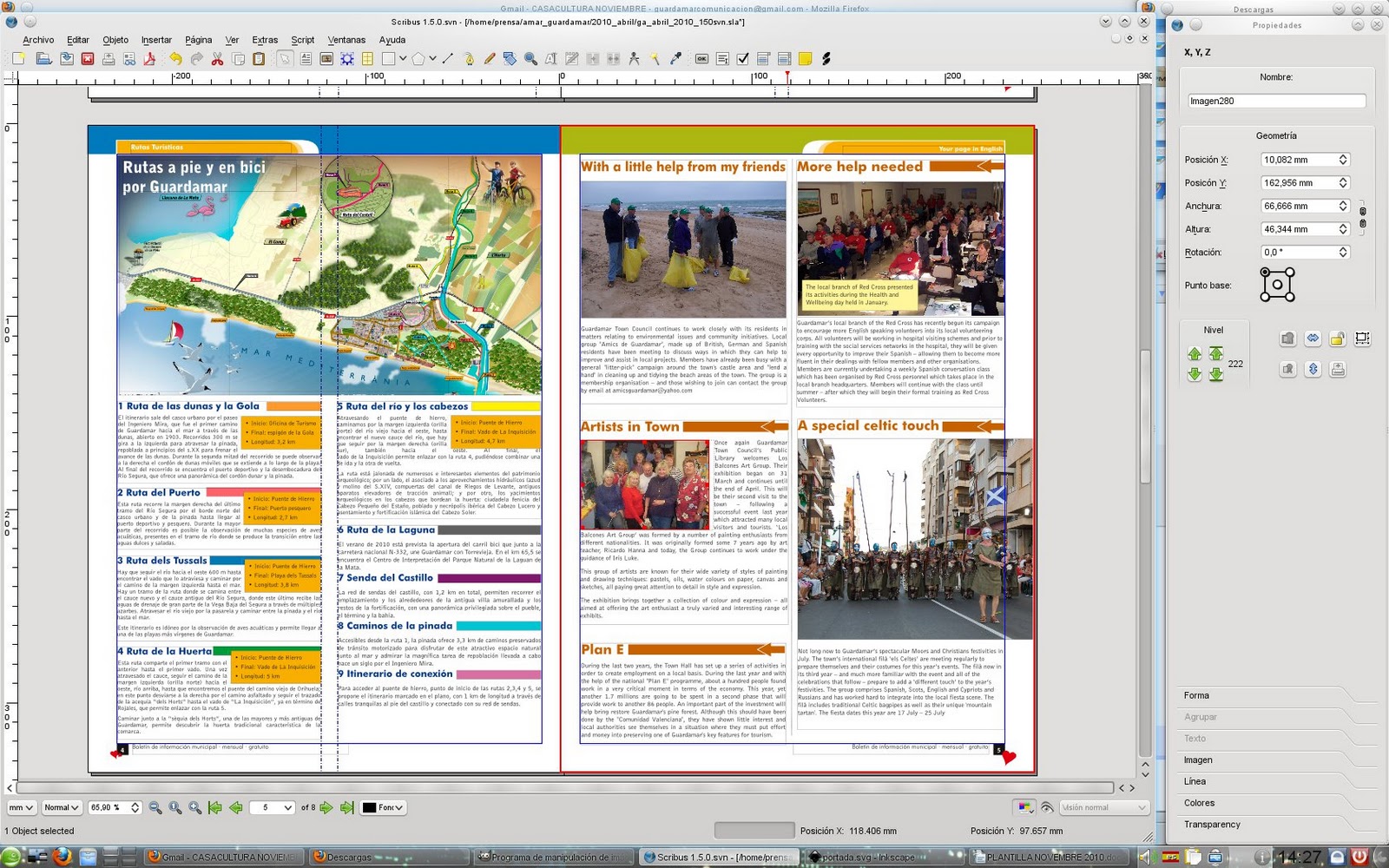The height and width of the screenshot is (868, 1389).
Task: Open the mm units dropdown
Action: 21,807
